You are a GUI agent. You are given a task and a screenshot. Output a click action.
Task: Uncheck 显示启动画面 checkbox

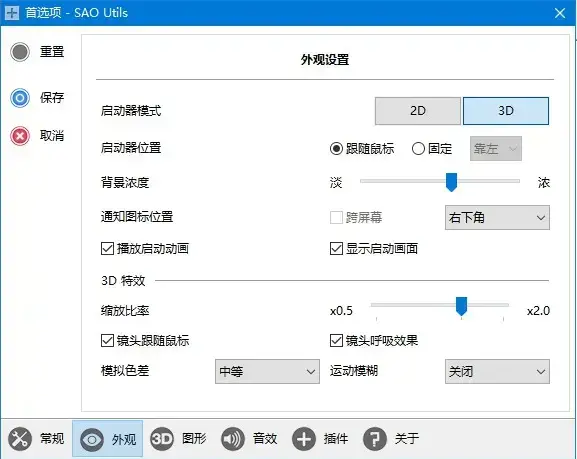click(336, 248)
